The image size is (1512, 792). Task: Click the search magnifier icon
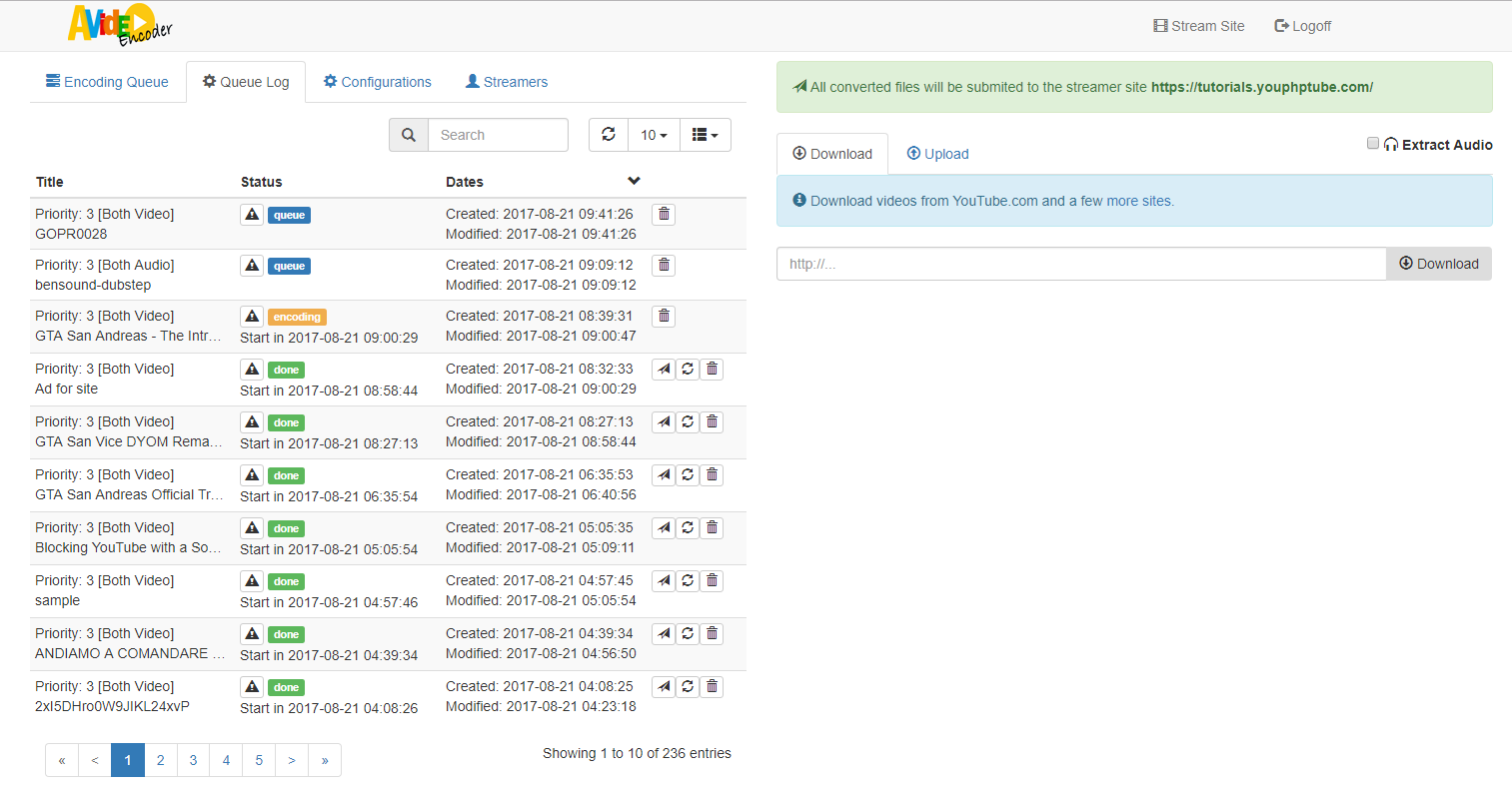pos(408,135)
